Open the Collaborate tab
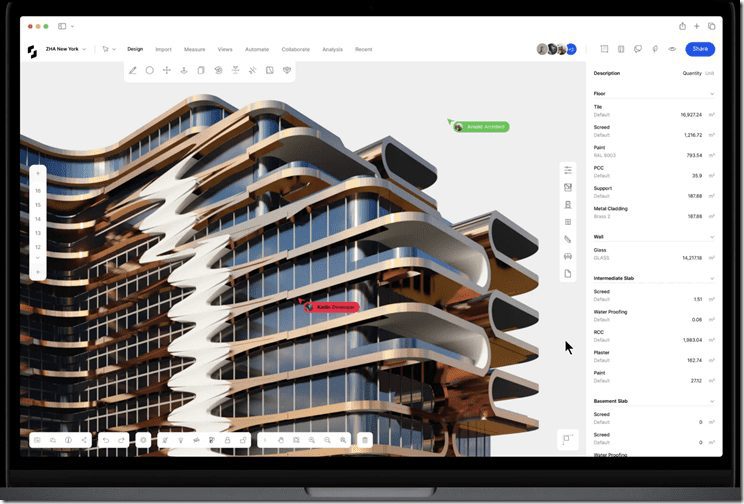The height and width of the screenshot is (504, 744). click(295, 49)
